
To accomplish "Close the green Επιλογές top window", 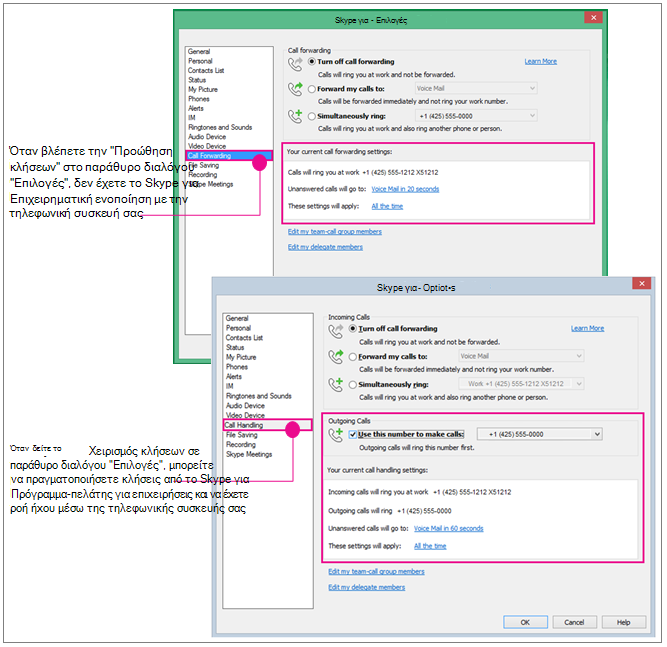I will [x=593, y=17].
